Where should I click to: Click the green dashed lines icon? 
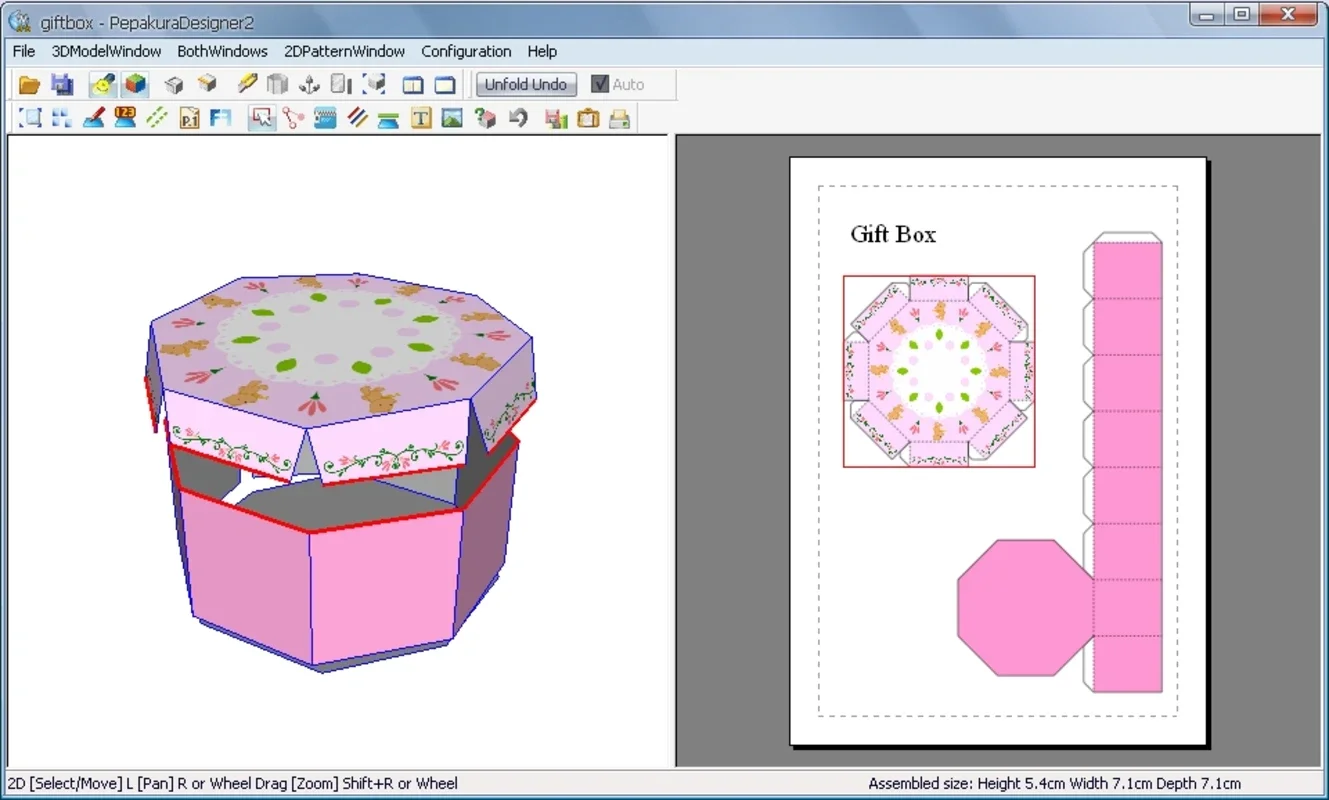(x=157, y=118)
